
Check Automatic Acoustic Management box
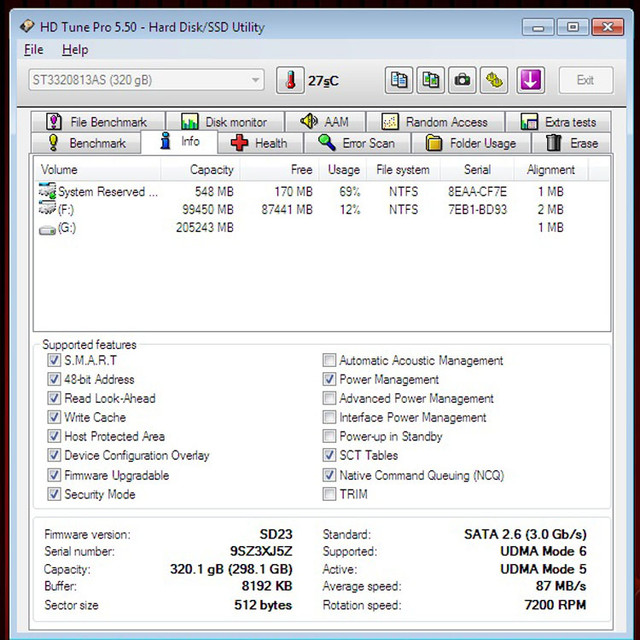click(x=329, y=360)
